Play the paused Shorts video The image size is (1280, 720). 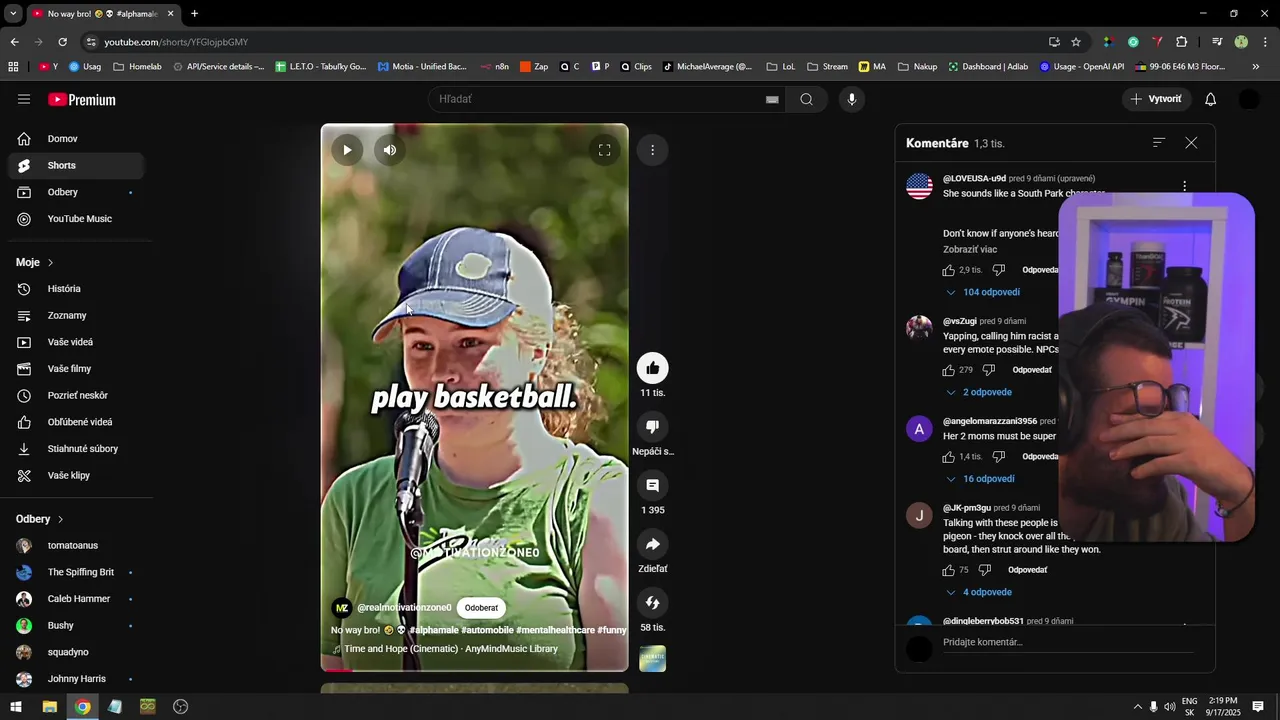point(347,150)
